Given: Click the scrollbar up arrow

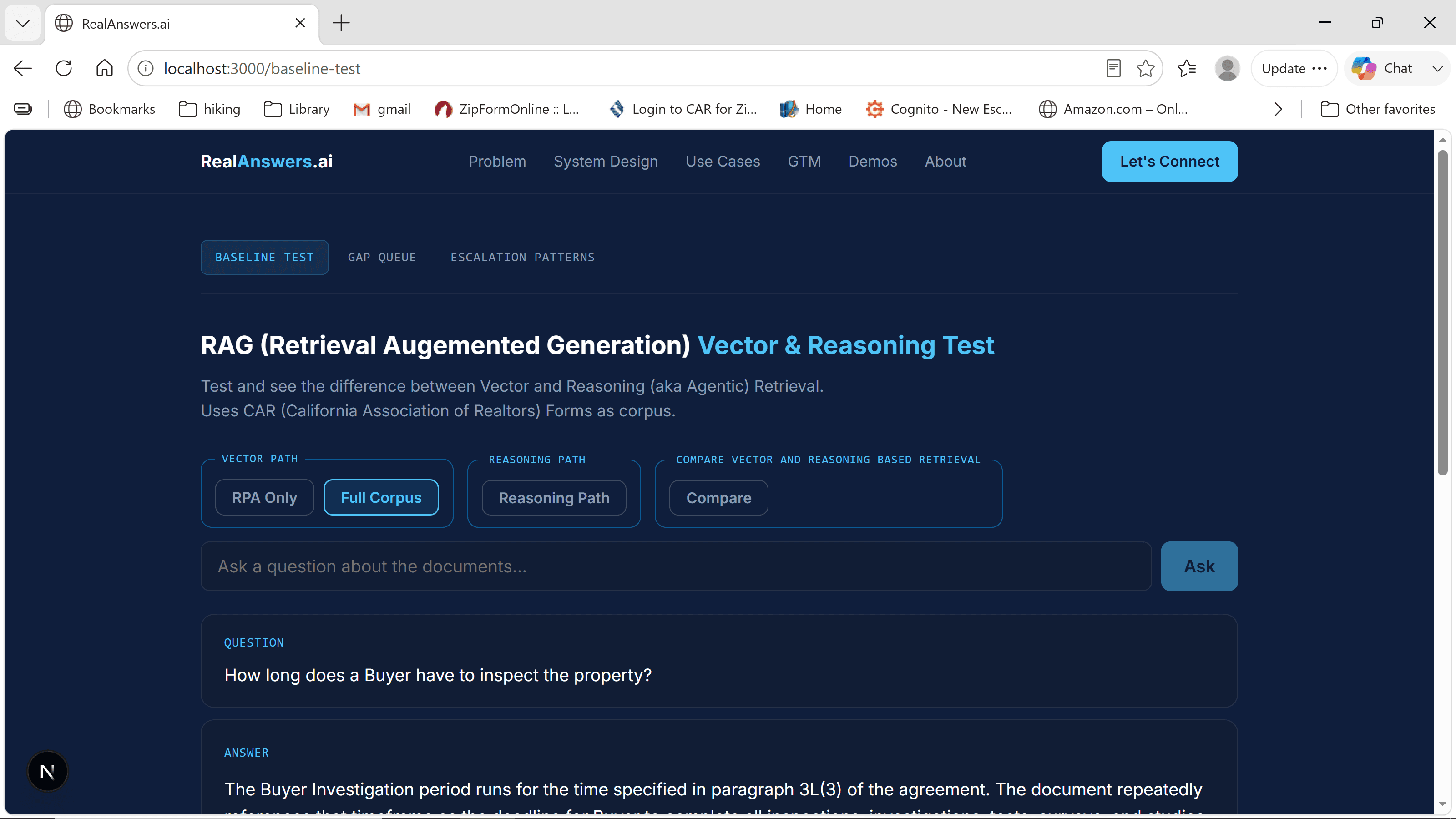Looking at the screenshot, I should [x=1443, y=140].
